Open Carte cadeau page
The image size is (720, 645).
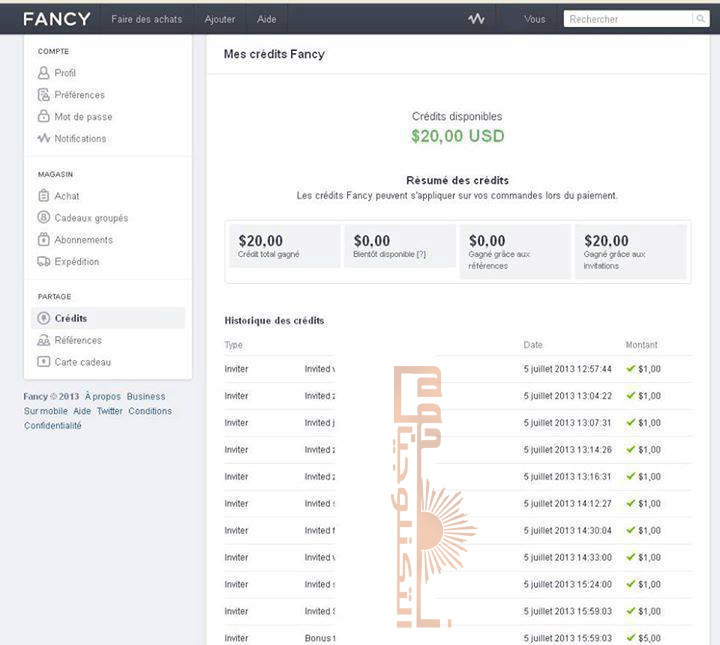click(83, 362)
